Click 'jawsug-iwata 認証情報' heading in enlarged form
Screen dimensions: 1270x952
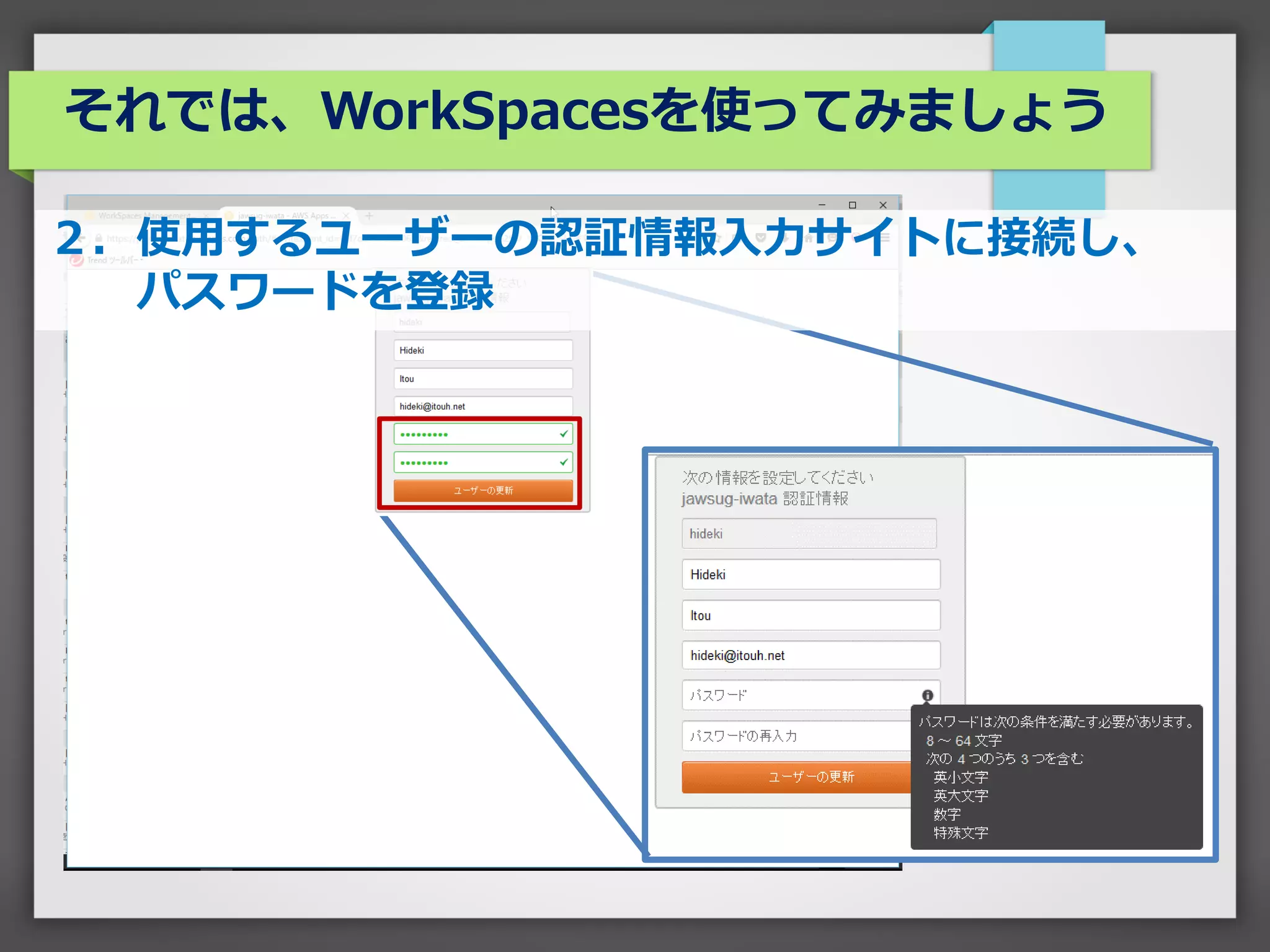point(765,499)
